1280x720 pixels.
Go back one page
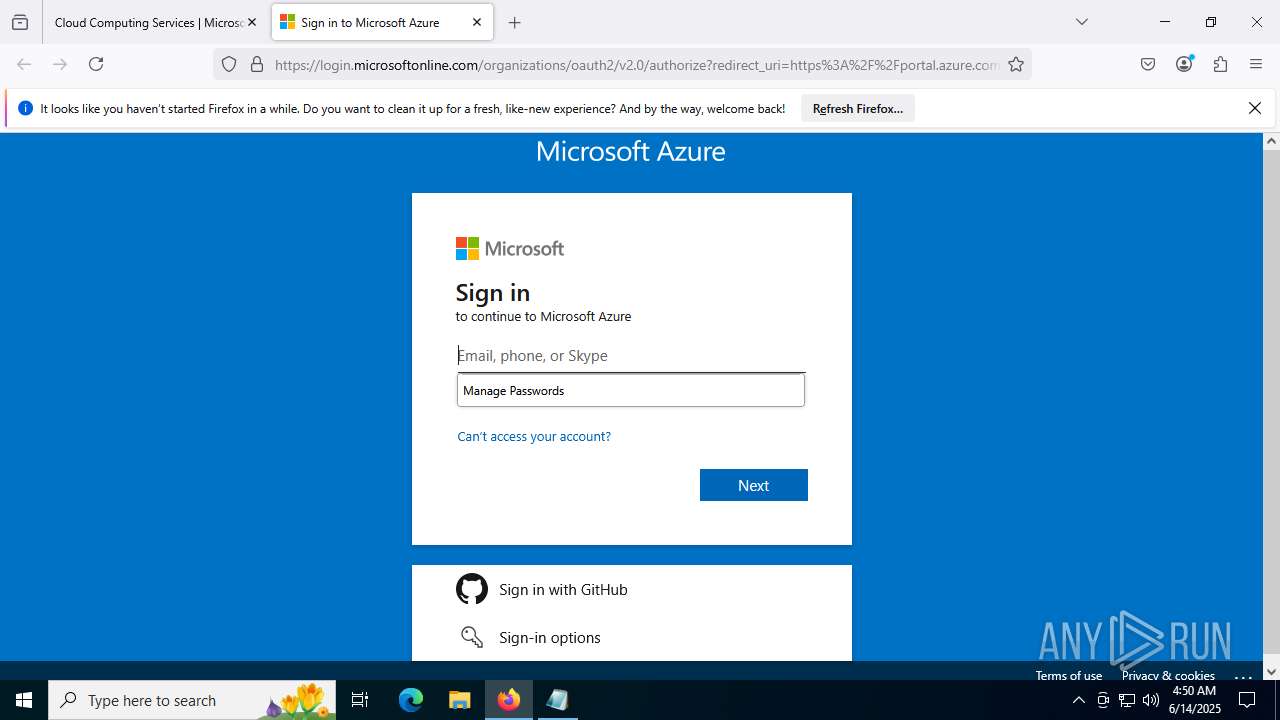coord(24,64)
